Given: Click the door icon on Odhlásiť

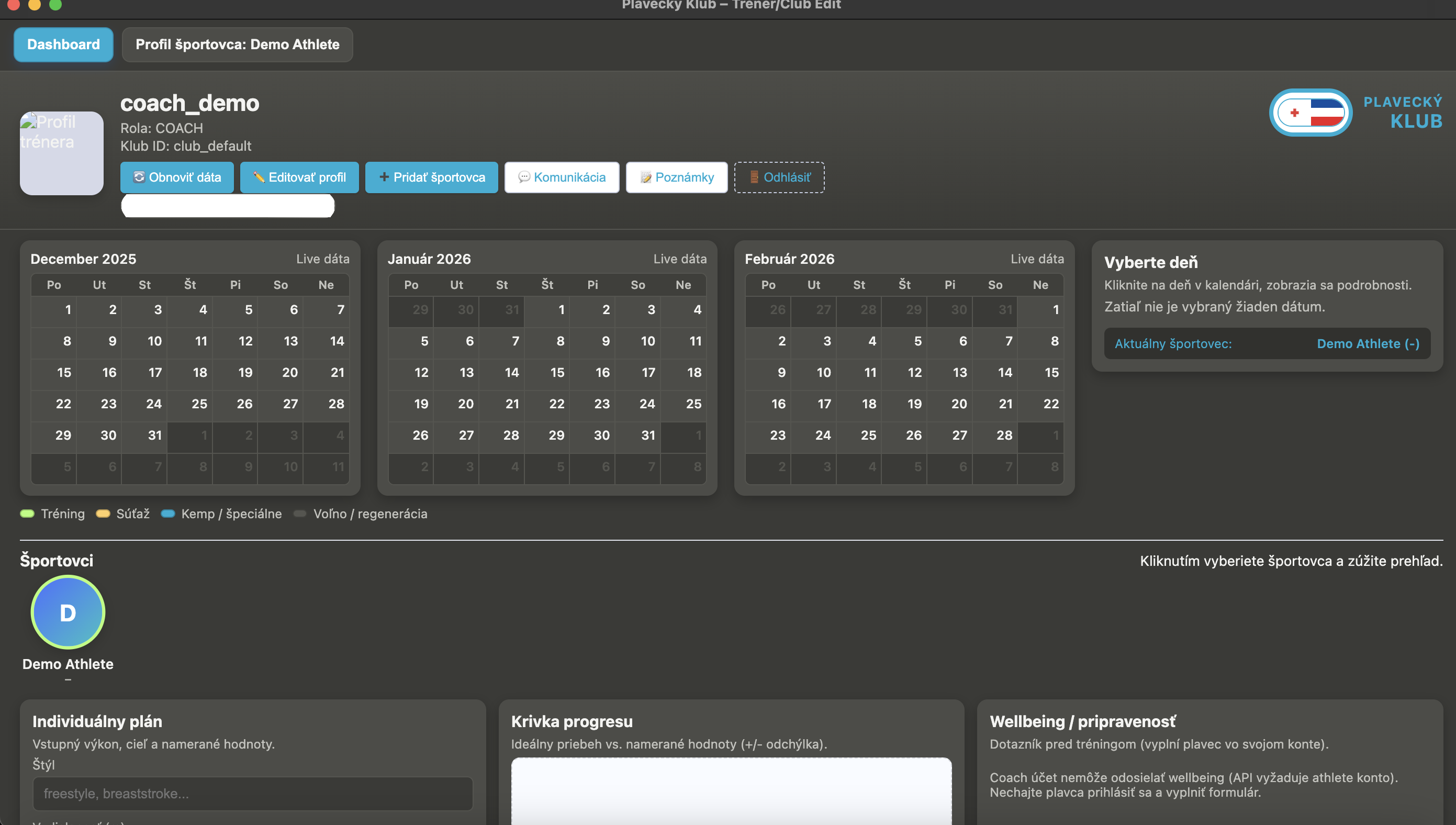Looking at the screenshot, I should [x=754, y=177].
